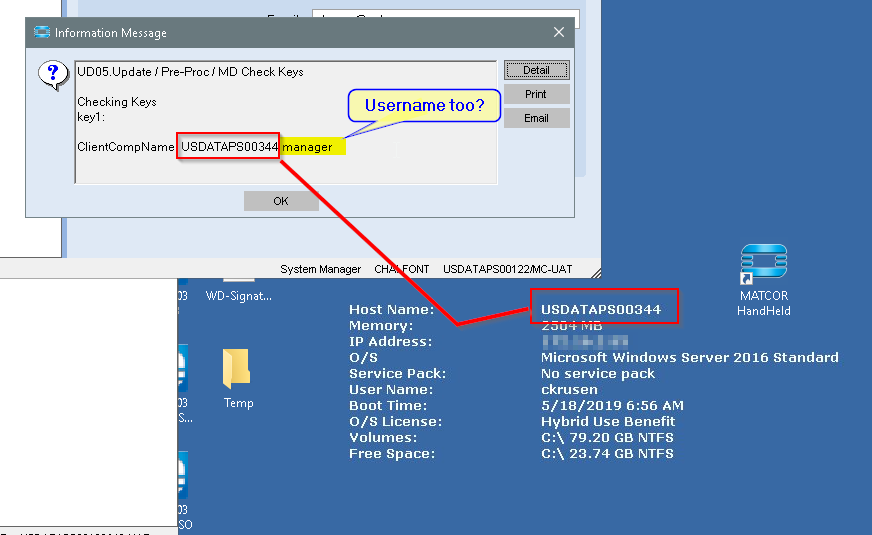Click the 'USDATAPS00344' host name value on desktop
The image size is (872, 535).
tap(601, 310)
